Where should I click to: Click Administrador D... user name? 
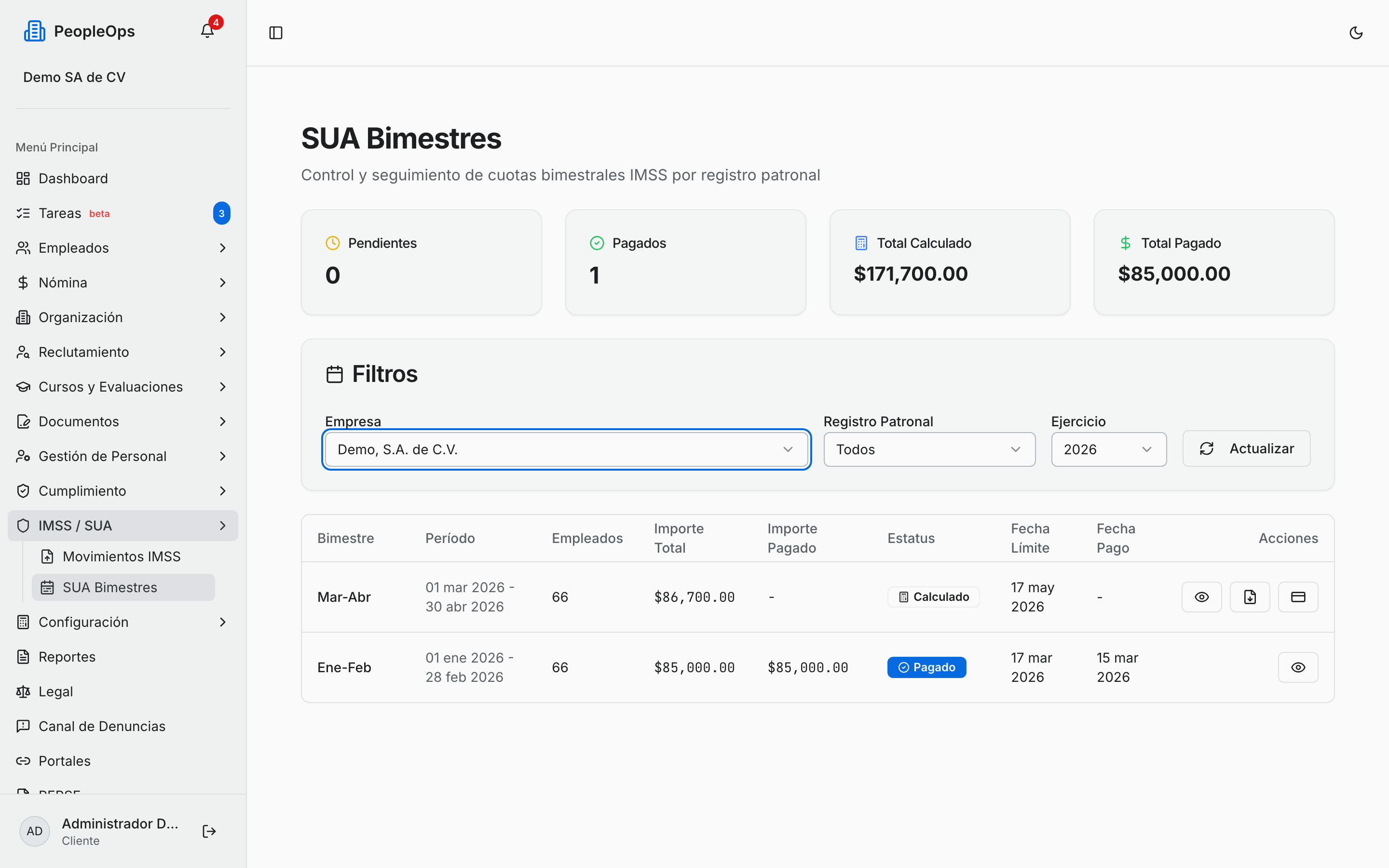coord(120,823)
